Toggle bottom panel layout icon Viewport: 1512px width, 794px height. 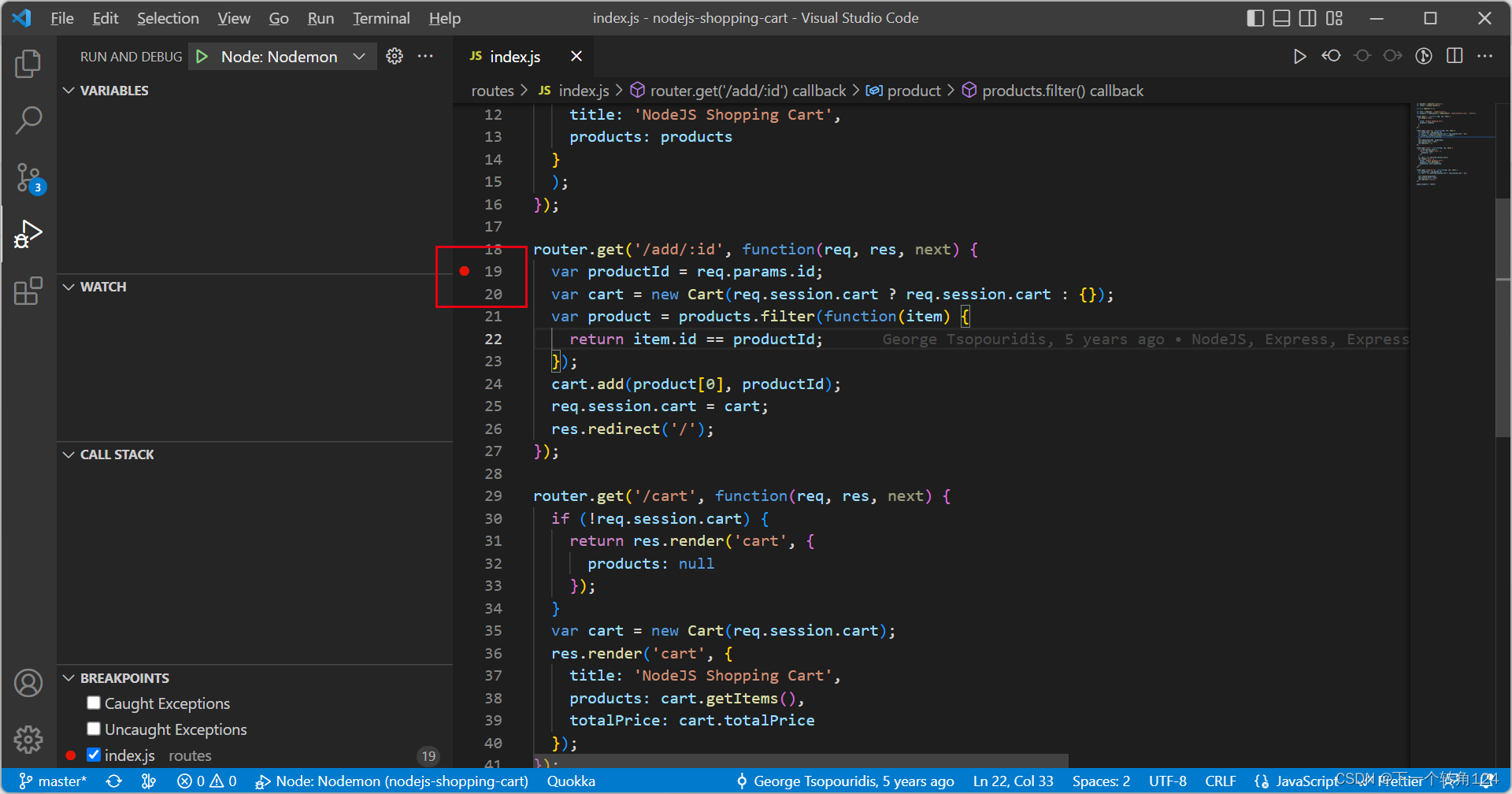[x=1281, y=18]
